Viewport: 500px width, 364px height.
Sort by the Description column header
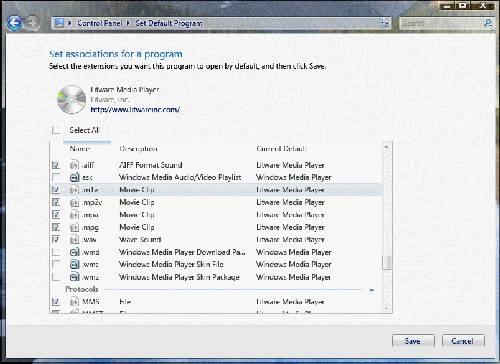pos(138,149)
